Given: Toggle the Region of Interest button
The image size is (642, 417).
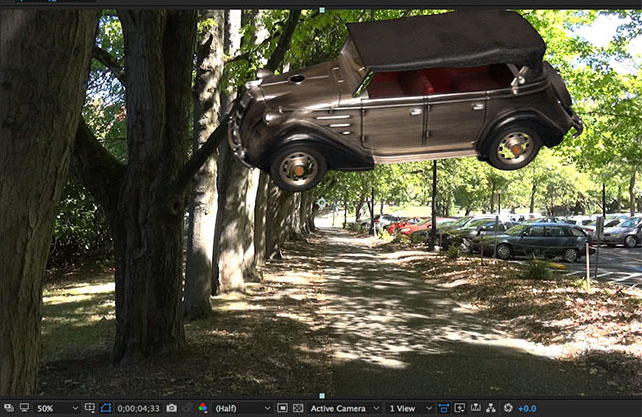Looking at the screenshot, I should 282,408.
